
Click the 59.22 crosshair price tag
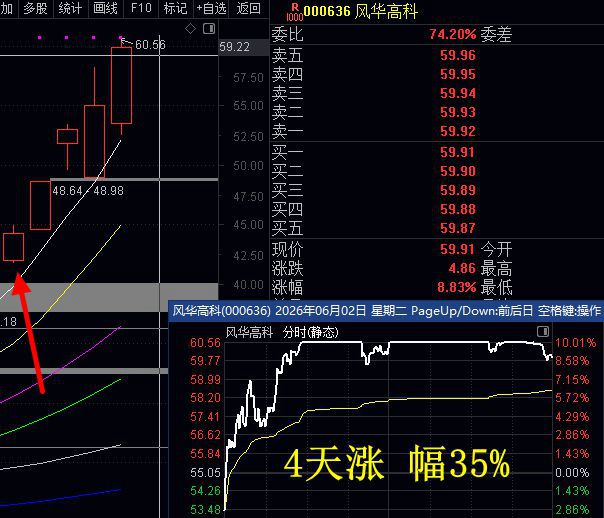coord(235,47)
